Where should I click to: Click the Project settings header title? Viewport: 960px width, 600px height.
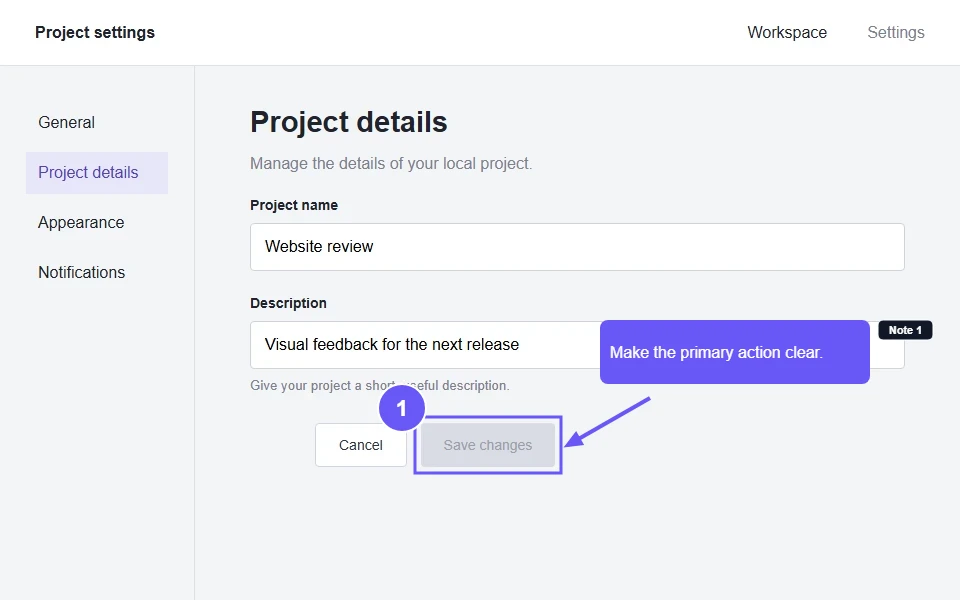[x=95, y=32]
